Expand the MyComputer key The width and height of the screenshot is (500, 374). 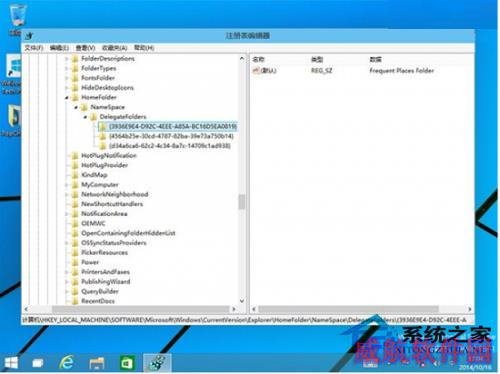click(67, 185)
